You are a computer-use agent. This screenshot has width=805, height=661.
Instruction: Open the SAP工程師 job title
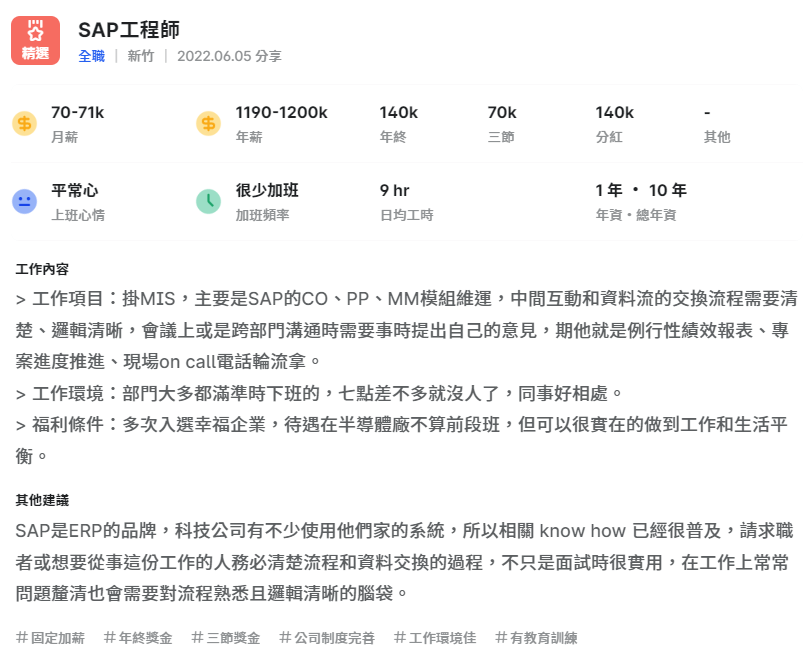(x=129, y=30)
